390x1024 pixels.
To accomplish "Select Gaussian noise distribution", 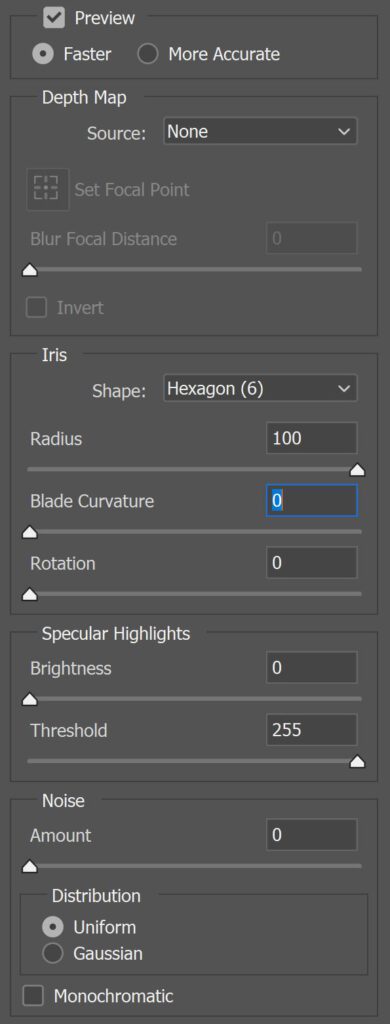I will (x=53, y=954).
